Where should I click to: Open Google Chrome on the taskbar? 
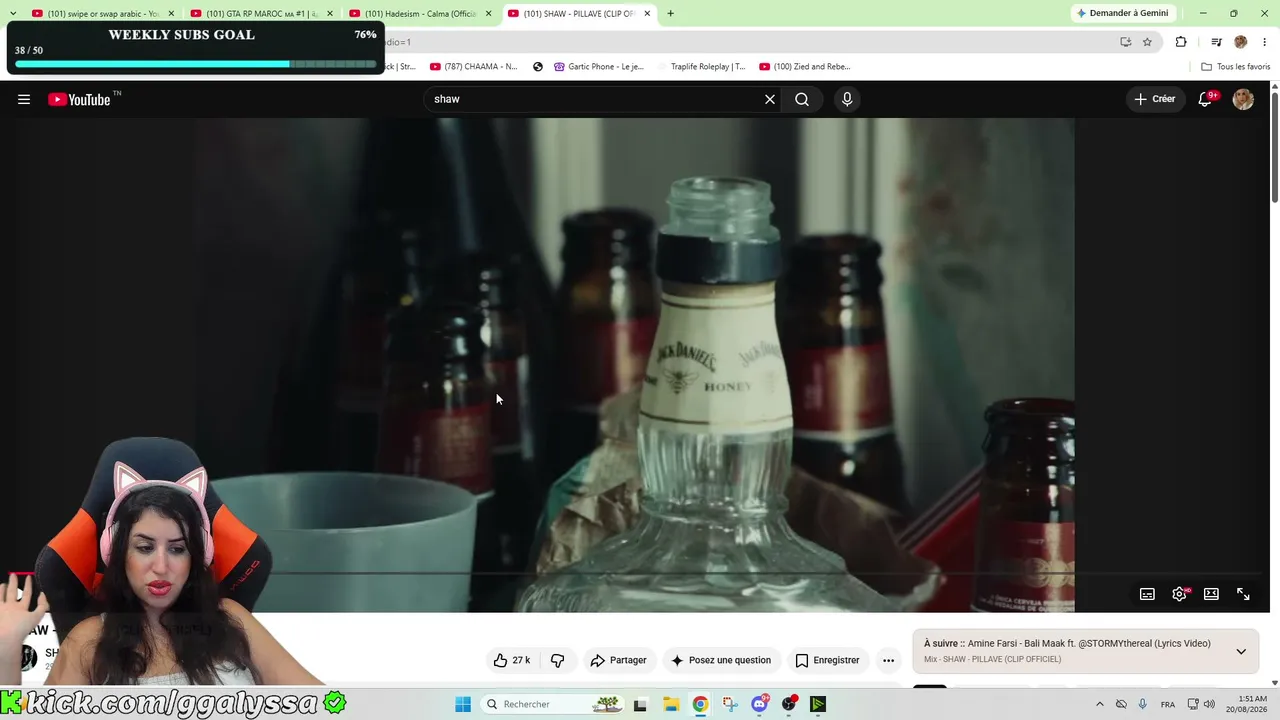700,704
